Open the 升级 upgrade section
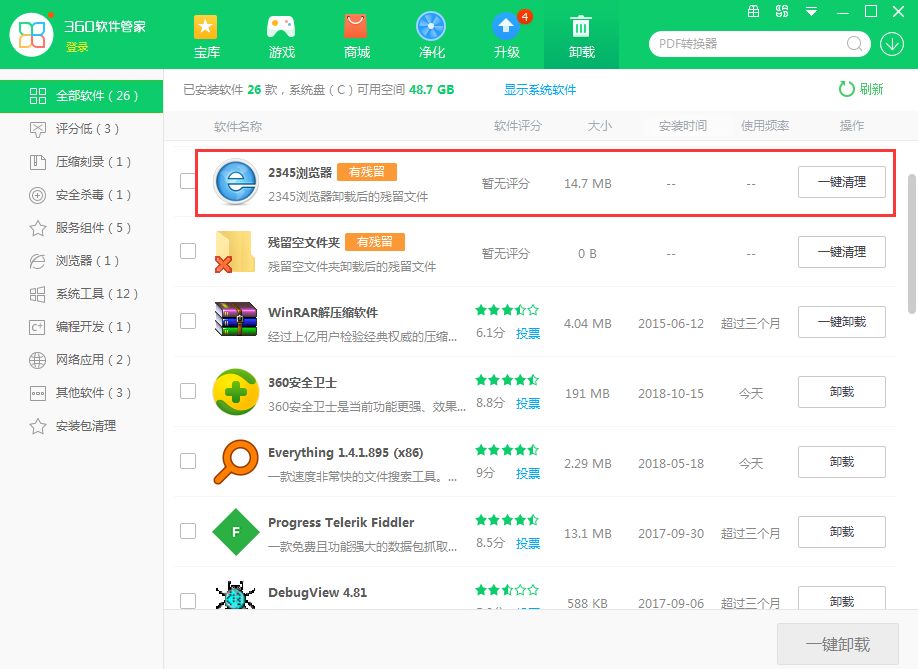The height and width of the screenshot is (669, 918). [x=507, y=36]
